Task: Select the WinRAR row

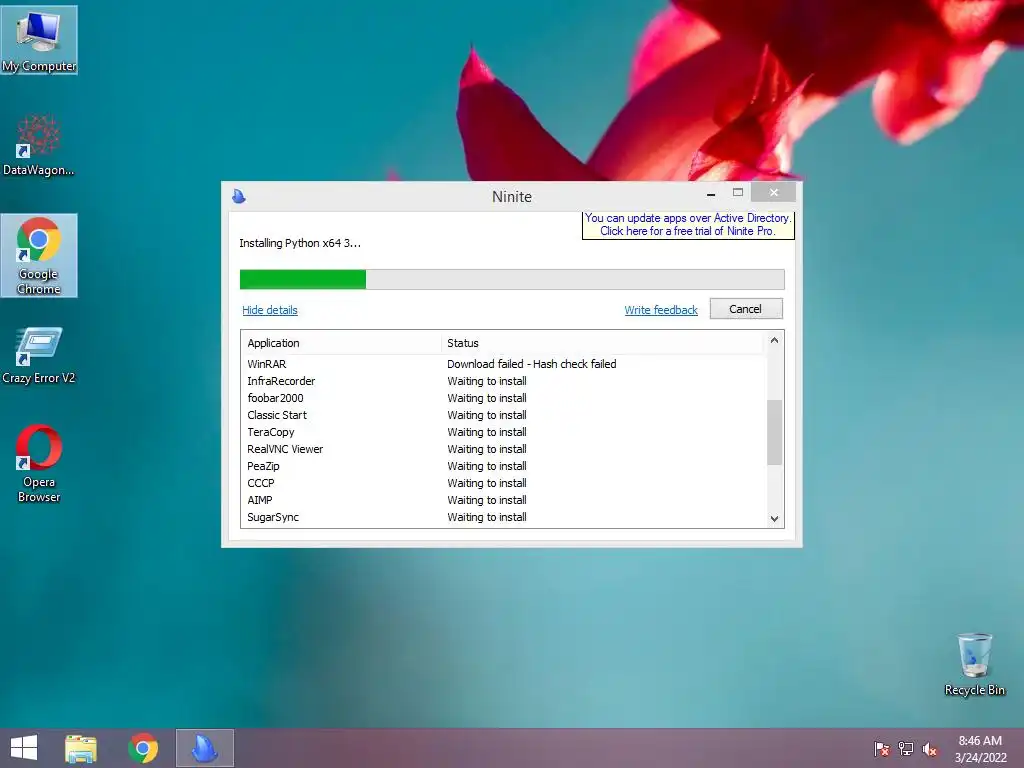Action: pos(504,364)
